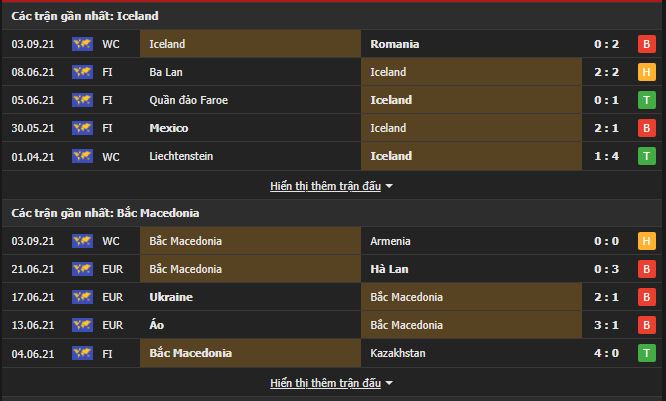The height and width of the screenshot is (401, 666).
Task: Click the orange H badge for Armenia match
Action: (x=646, y=241)
